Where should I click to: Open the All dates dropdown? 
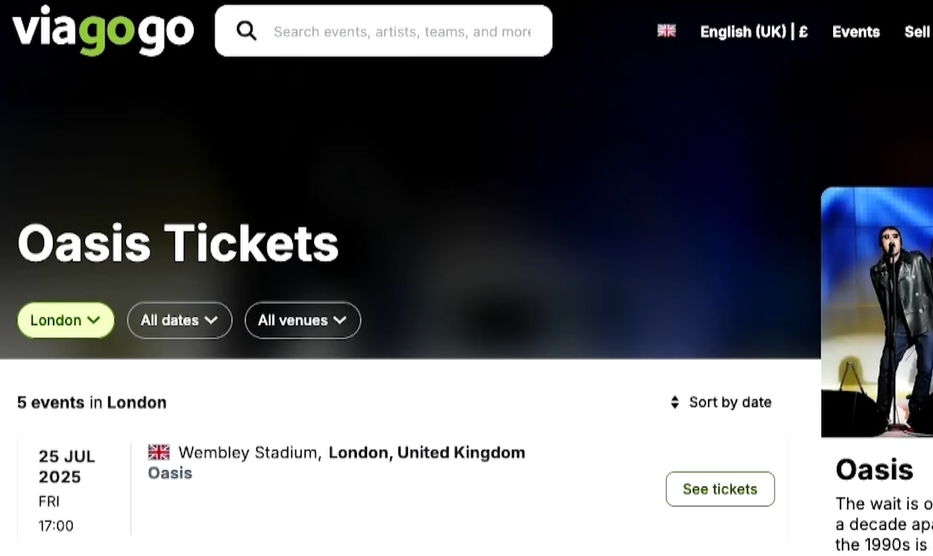(x=179, y=320)
